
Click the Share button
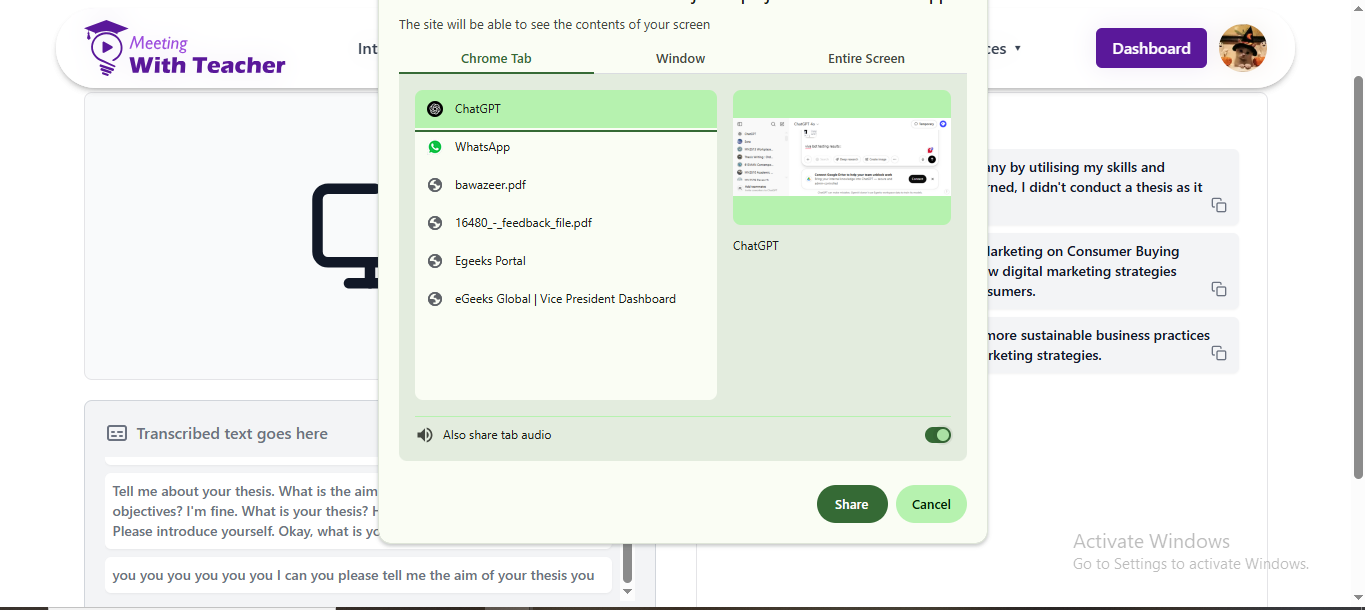(852, 504)
